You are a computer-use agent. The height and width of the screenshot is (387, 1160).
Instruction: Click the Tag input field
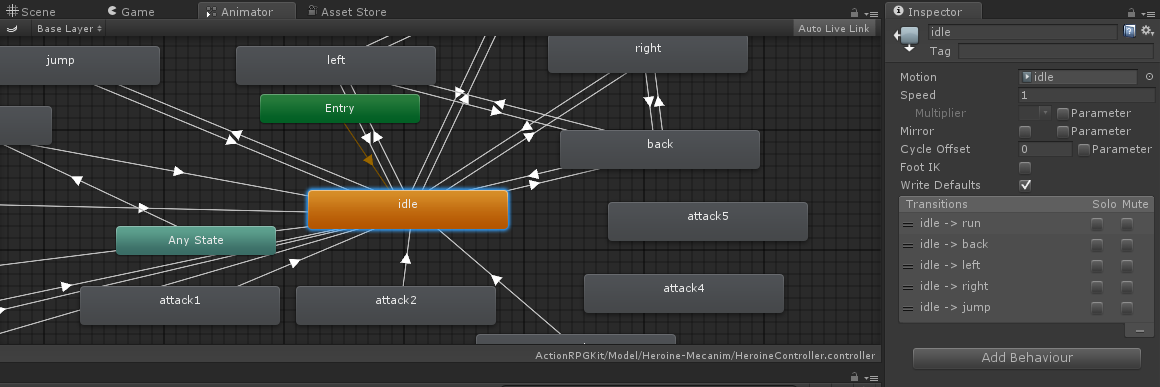(1056, 51)
